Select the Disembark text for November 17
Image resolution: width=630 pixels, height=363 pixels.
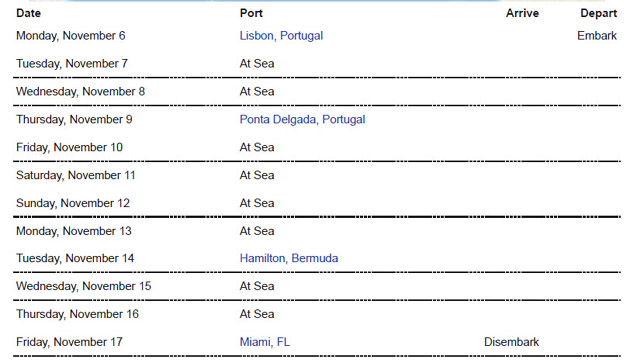(511, 342)
